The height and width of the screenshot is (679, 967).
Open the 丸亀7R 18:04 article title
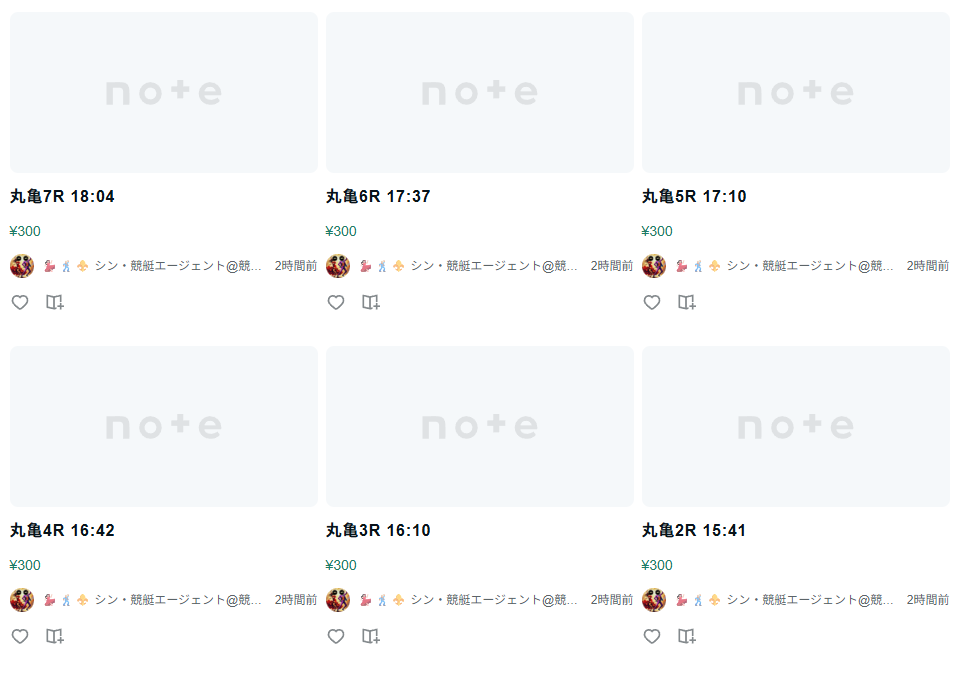pos(62,197)
